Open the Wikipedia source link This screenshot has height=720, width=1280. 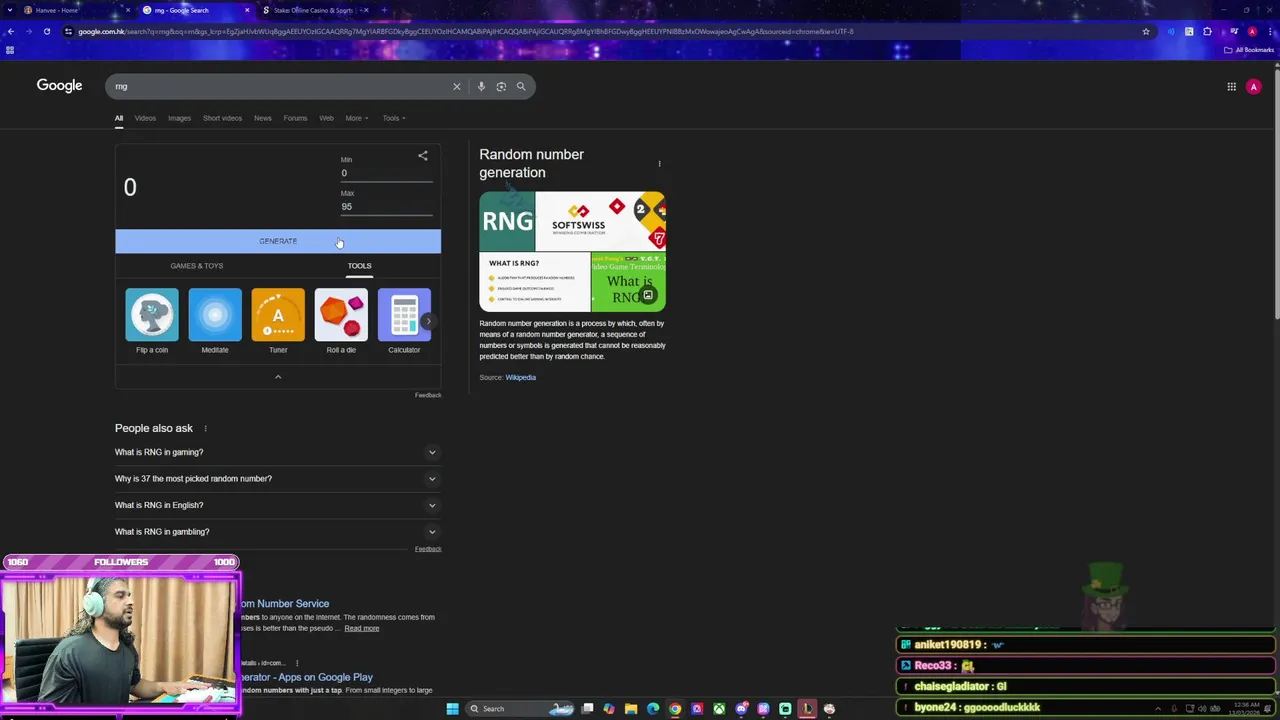(x=520, y=378)
